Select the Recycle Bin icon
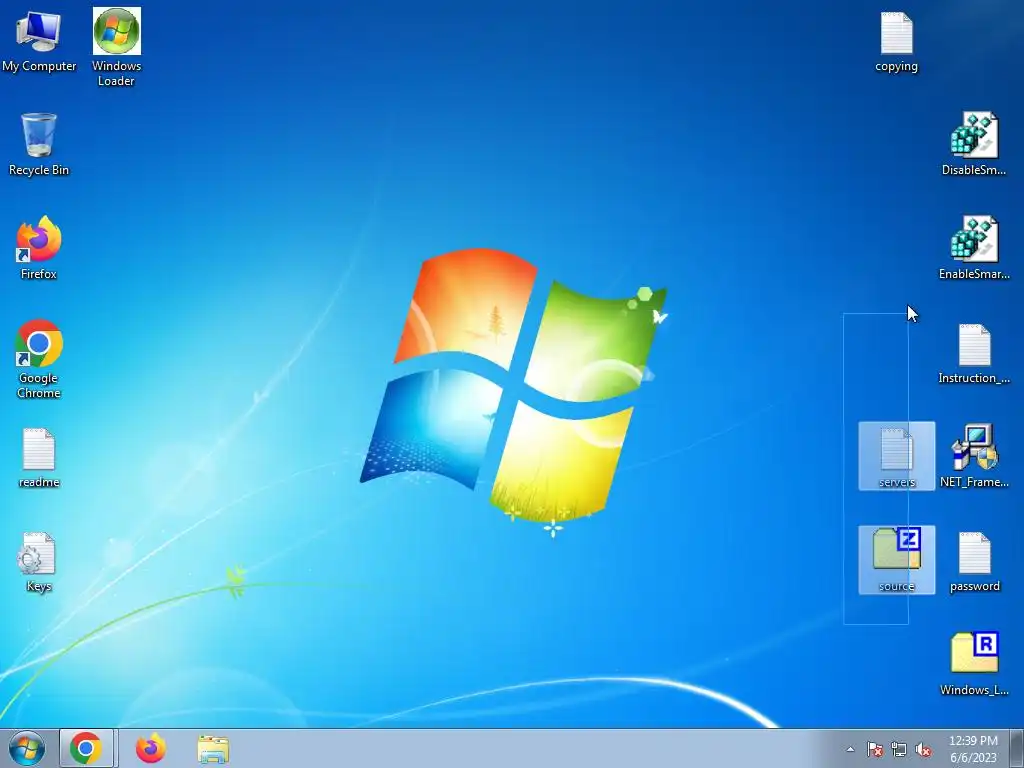Screen dimensions: 1024x768 coord(39,145)
